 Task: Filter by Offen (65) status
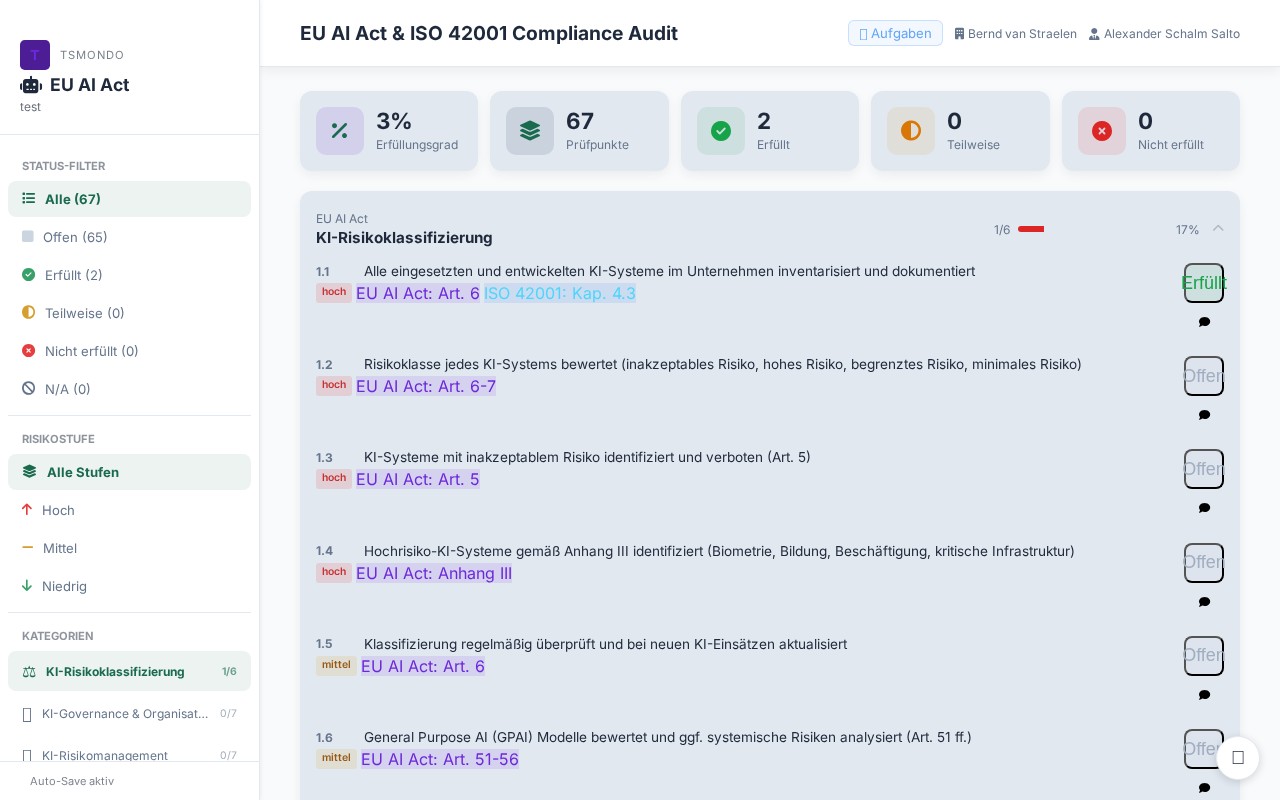129,237
